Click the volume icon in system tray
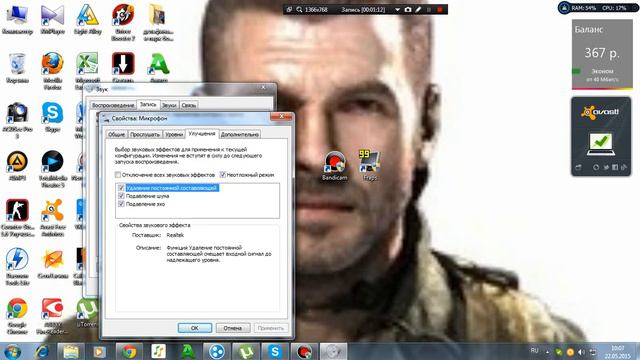The width and height of the screenshot is (640, 360). point(582,352)
